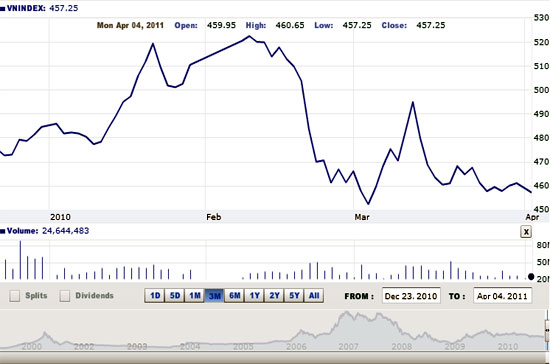Edit the FROM date field
Screen dimensions: 550x364
(x=411, y=296)
